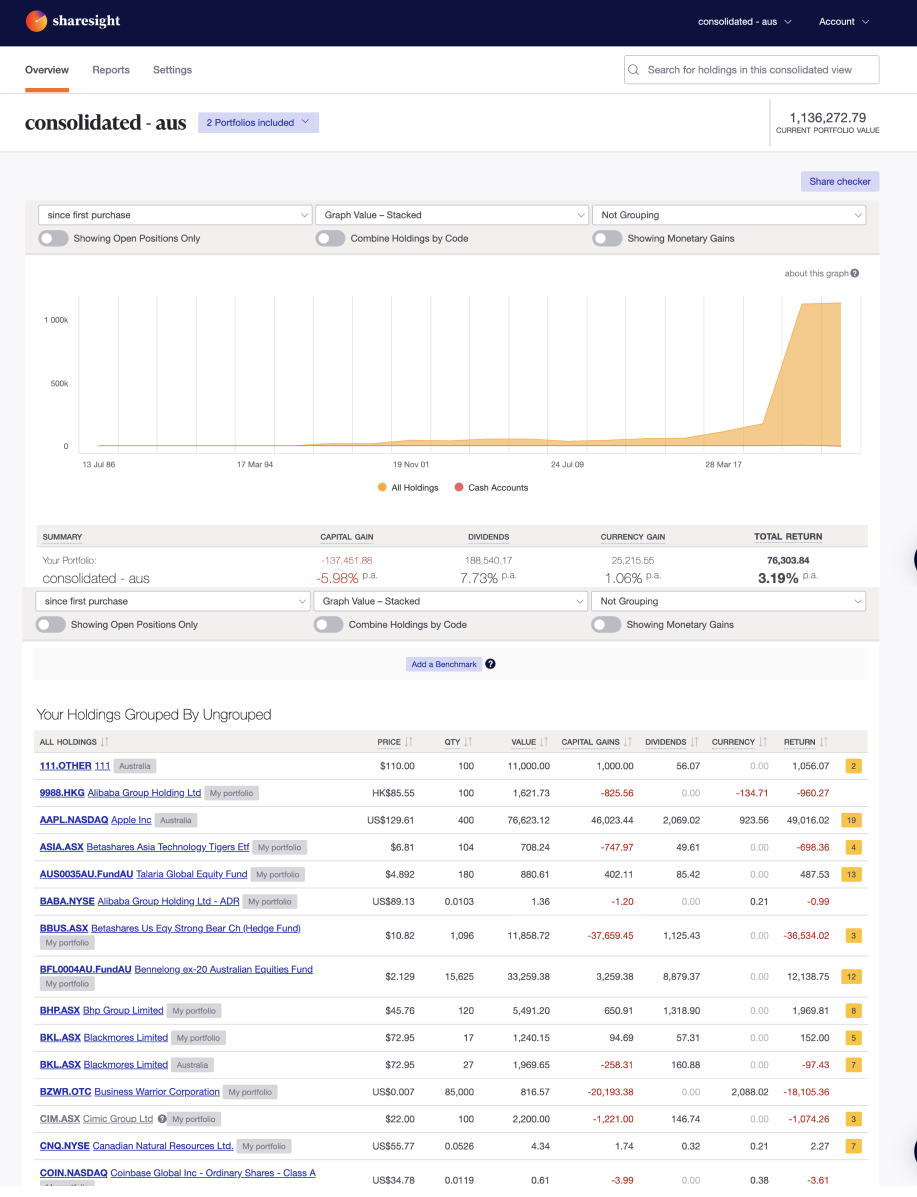Toggle lower Combine Holdings by Code
The width and height of the screenshot is (917, 1197).
(x=328, y=624)
